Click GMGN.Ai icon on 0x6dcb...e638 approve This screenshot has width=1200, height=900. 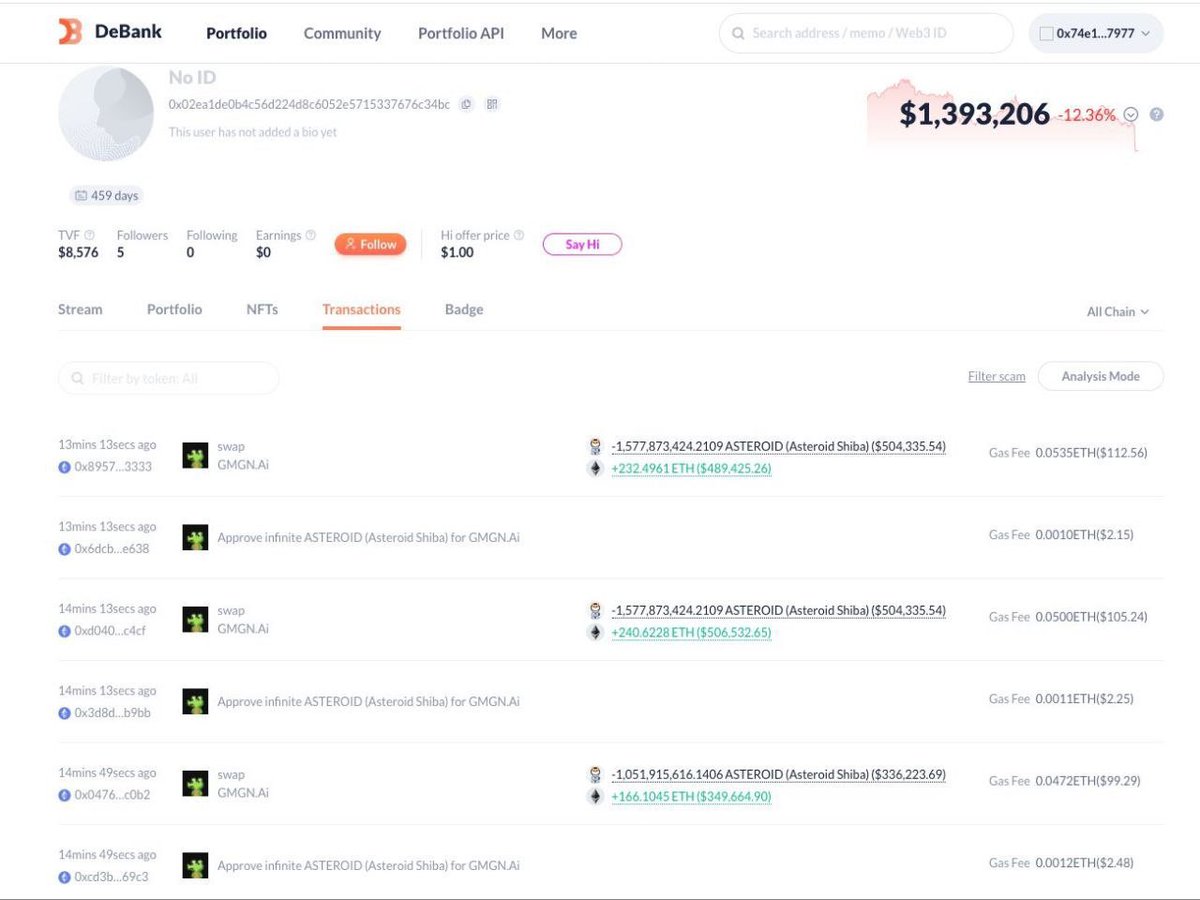tap(195, 538)
